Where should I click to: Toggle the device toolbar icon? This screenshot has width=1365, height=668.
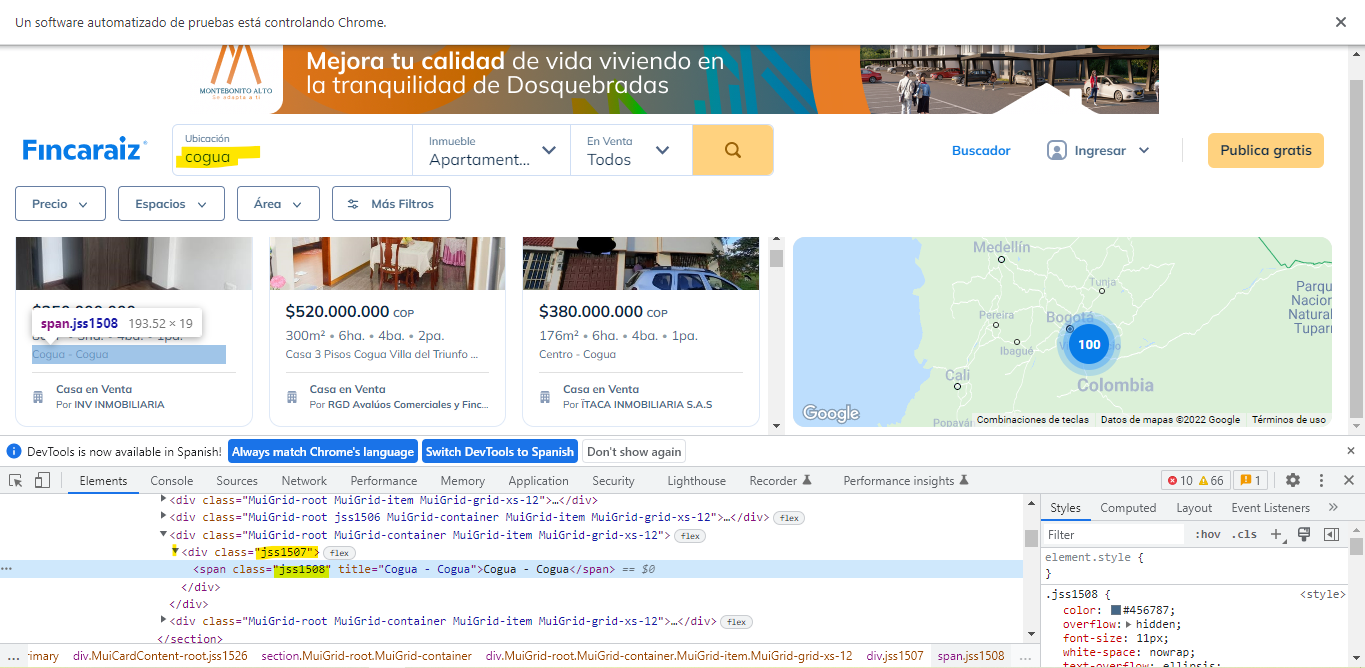[x=42, y=481]
